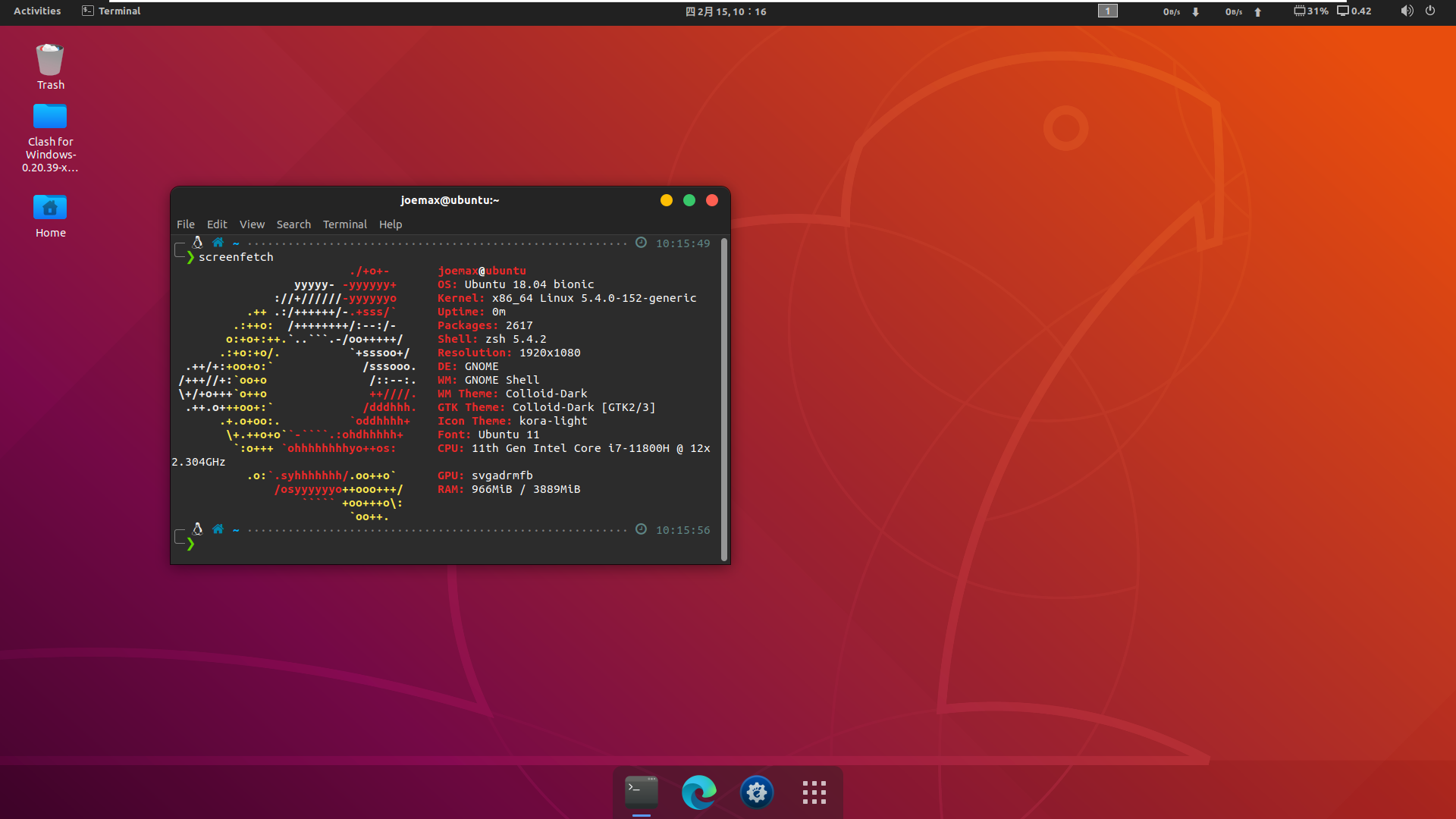
Task: Open the Search menu
Action: (293, 224)
